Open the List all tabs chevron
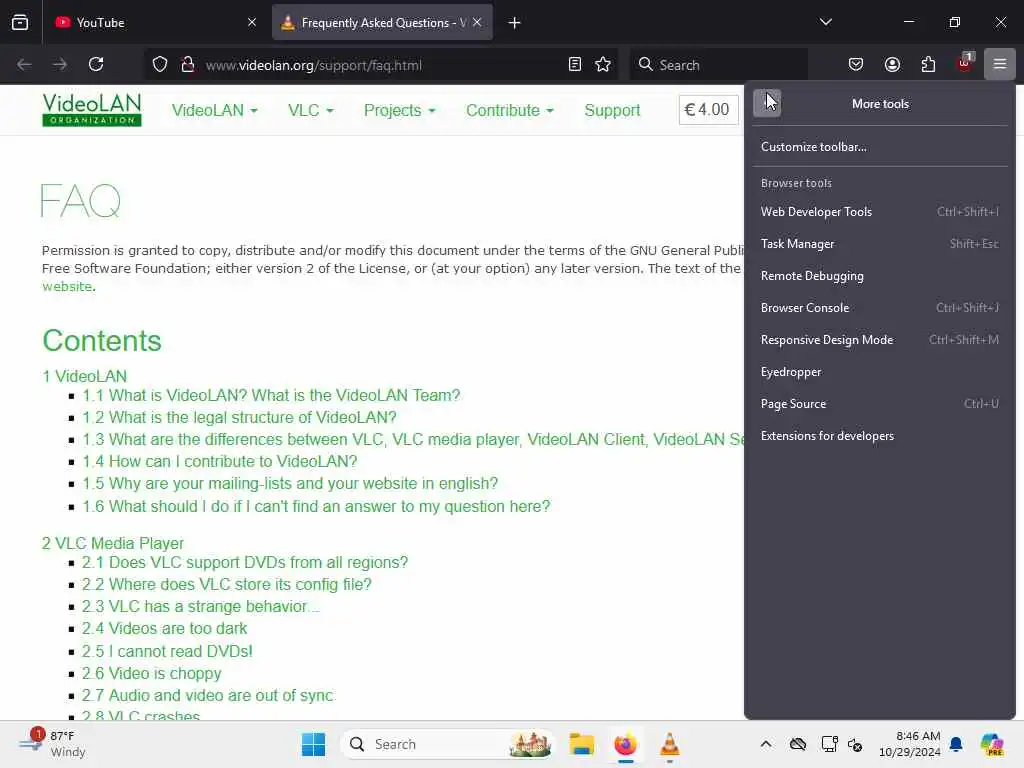The image size is (1024, 768). [825, 22]
